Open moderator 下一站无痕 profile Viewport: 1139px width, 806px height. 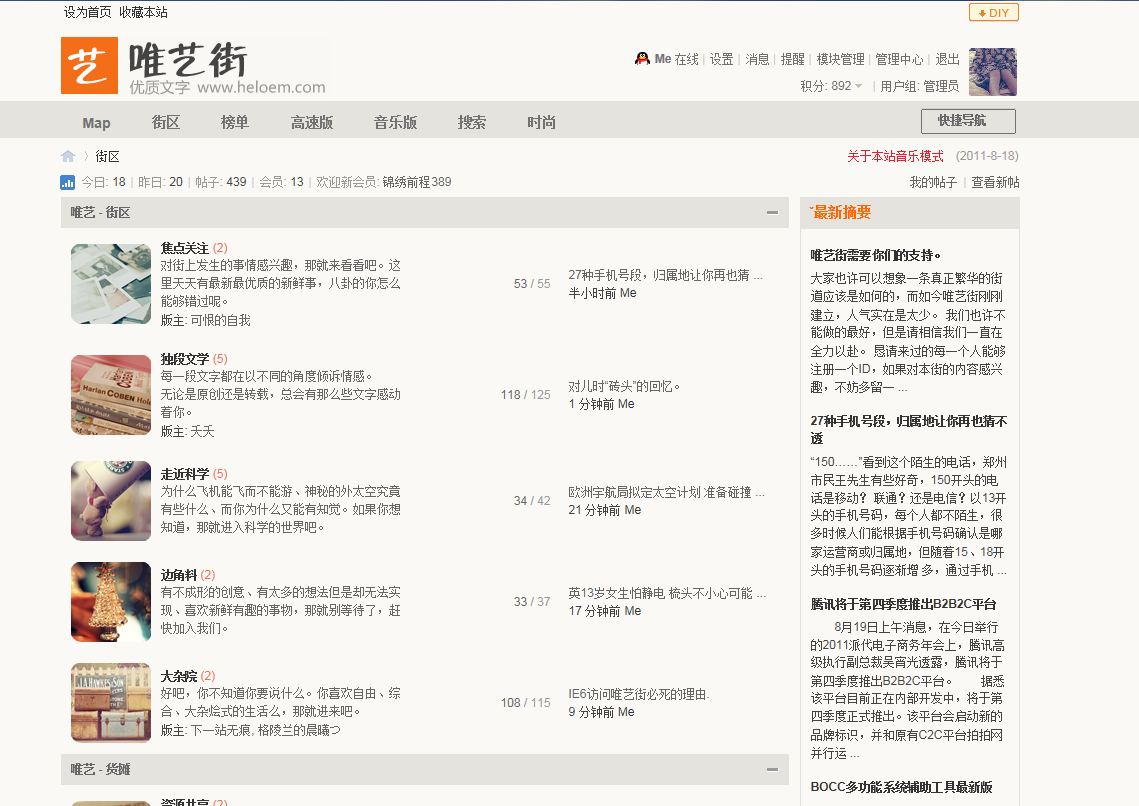click(221, 730)
